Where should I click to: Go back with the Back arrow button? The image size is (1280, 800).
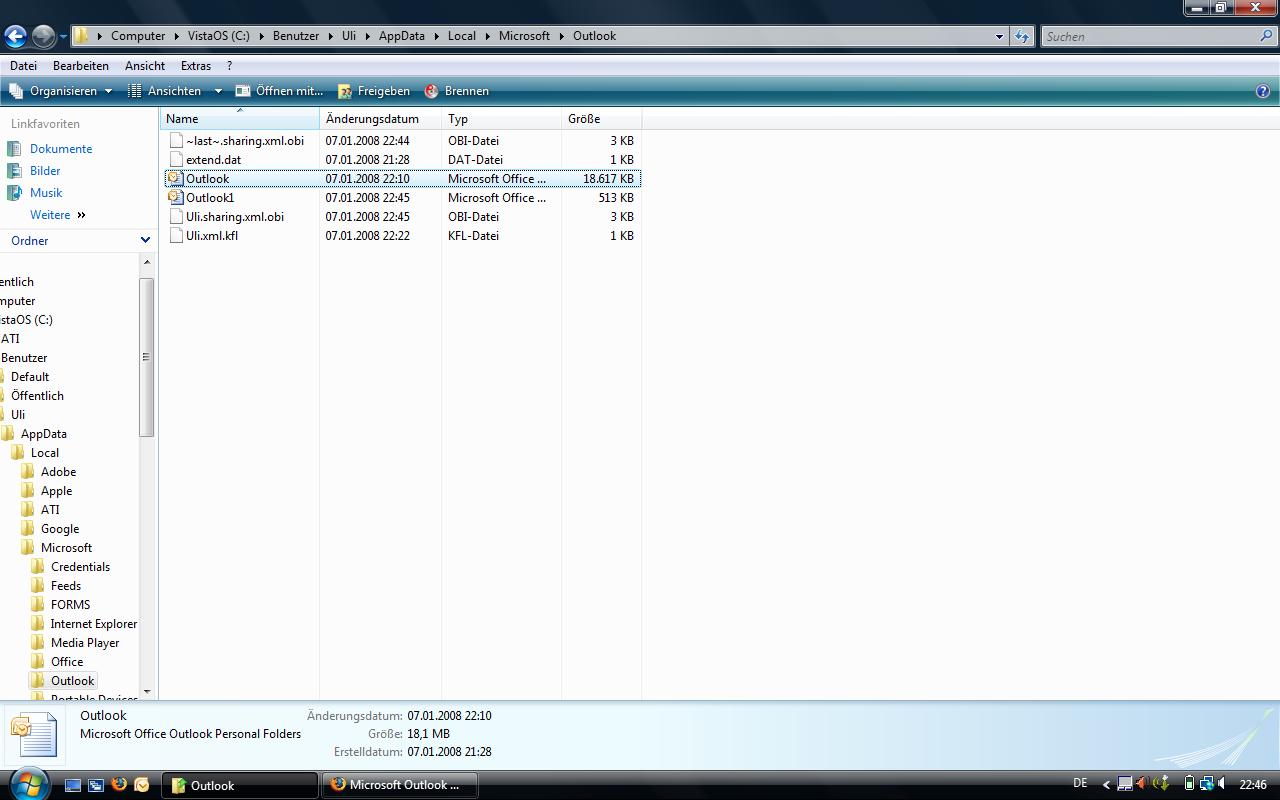point(15,36)
